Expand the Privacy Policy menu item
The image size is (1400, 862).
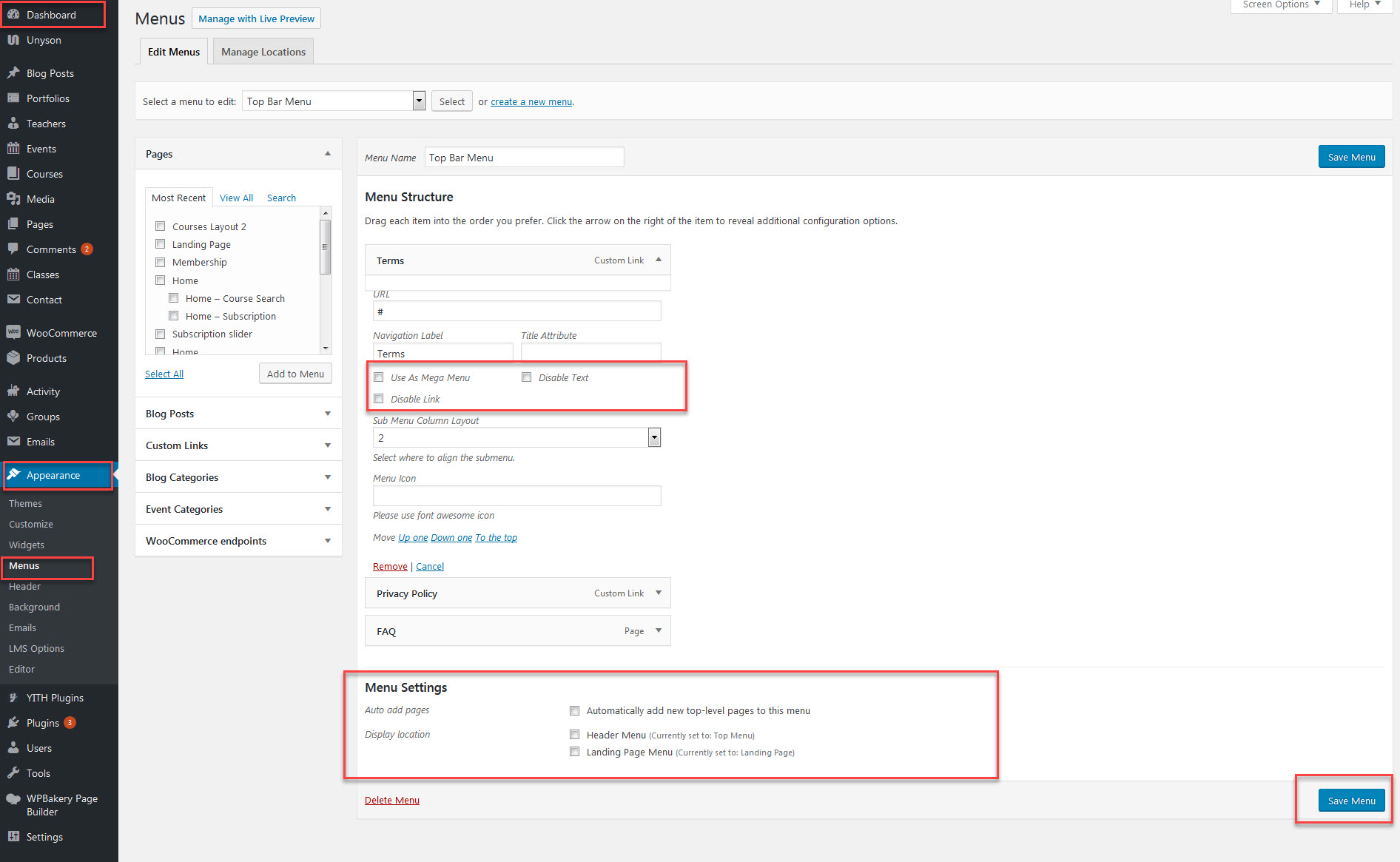click(658, 593)
